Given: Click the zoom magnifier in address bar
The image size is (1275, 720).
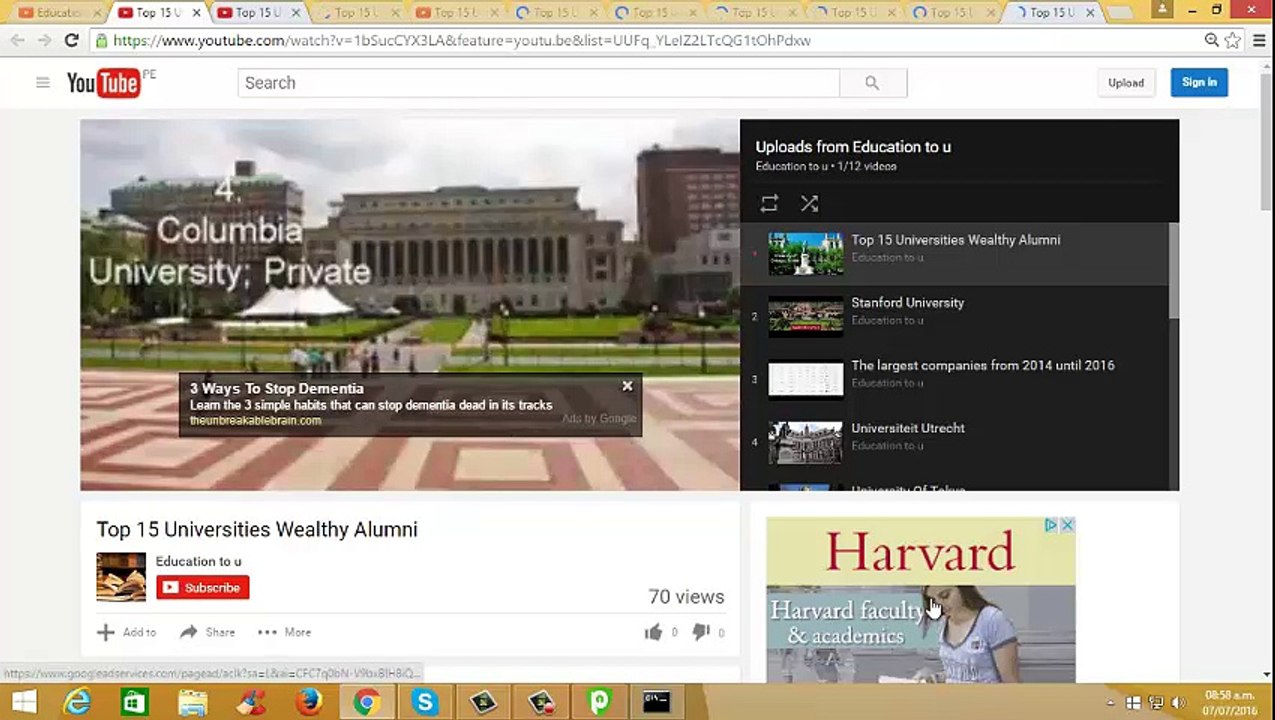Looking at the screenshot, I should pyautogui.click(x=1211, y=40).
